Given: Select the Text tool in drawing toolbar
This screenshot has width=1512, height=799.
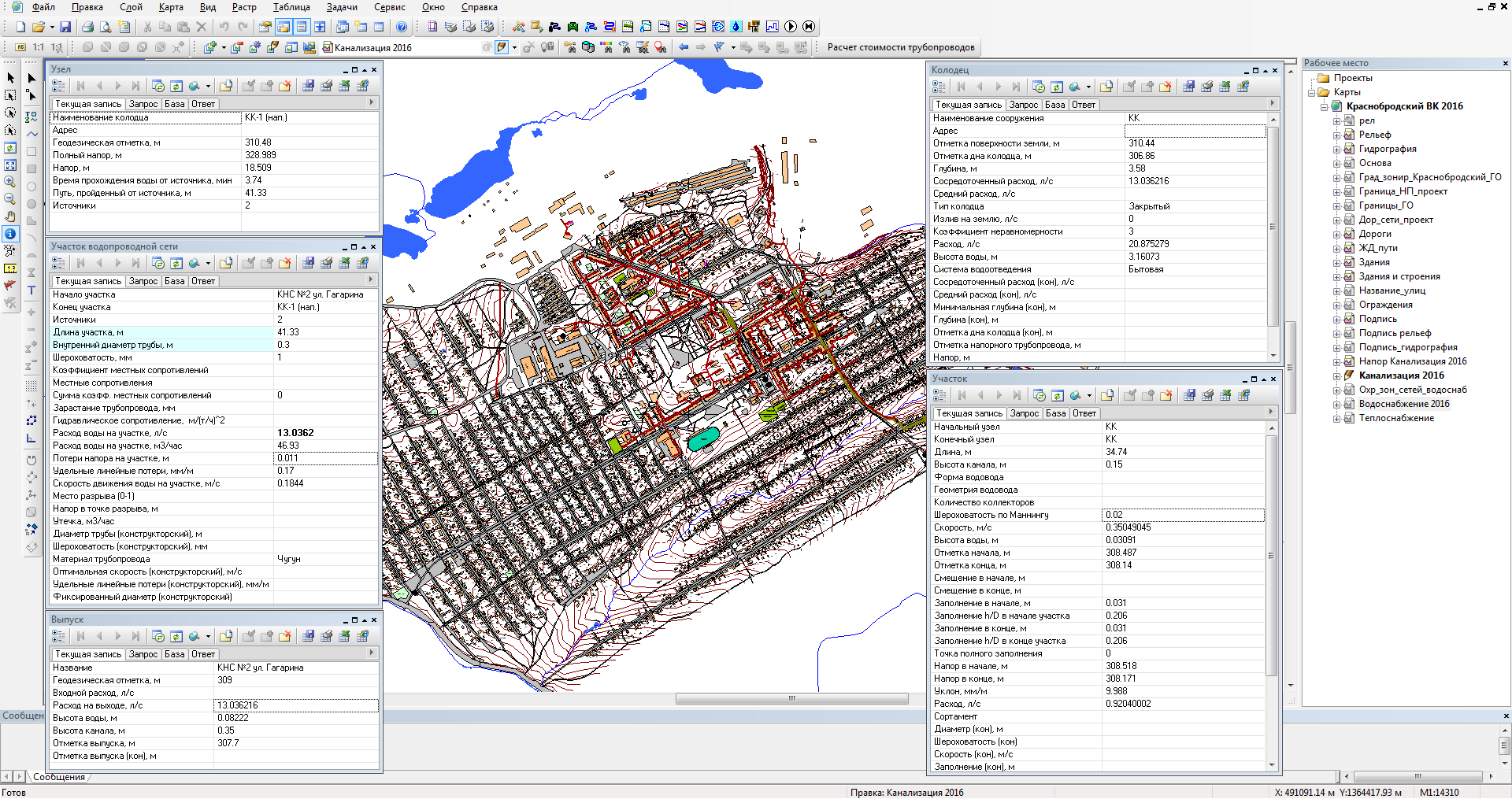Looking at the screenshot, I should point(31,290).
